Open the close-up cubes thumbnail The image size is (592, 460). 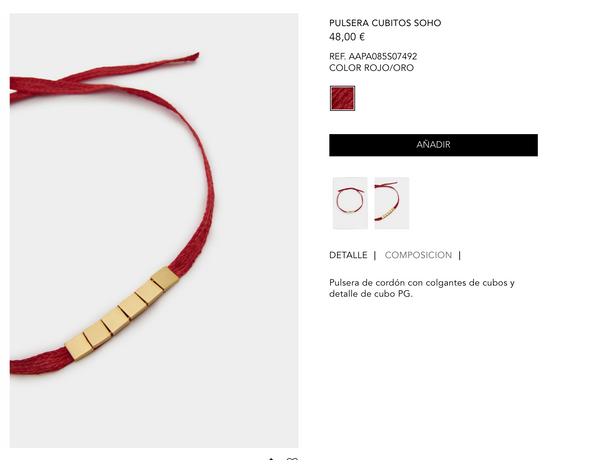[392, 203]
